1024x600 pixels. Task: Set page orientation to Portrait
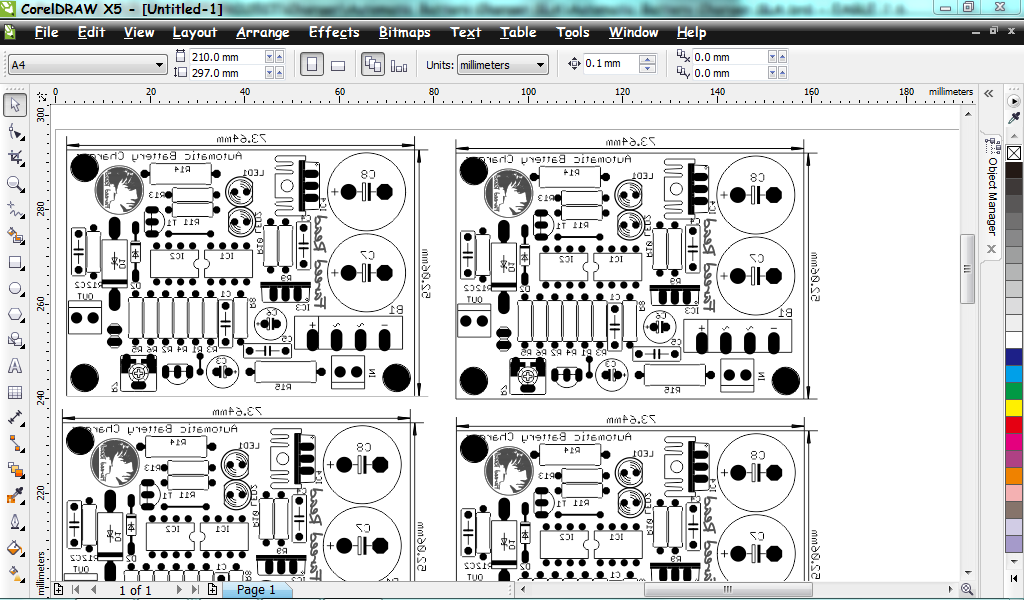[x=312, y=65]
